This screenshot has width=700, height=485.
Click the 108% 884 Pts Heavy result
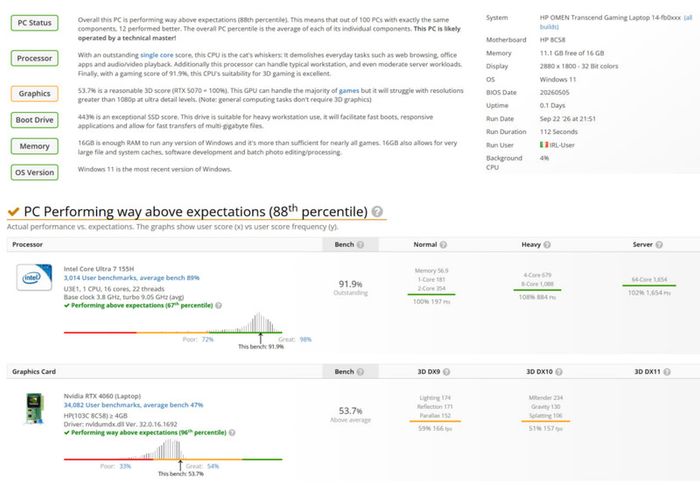(x=537, y=297)
